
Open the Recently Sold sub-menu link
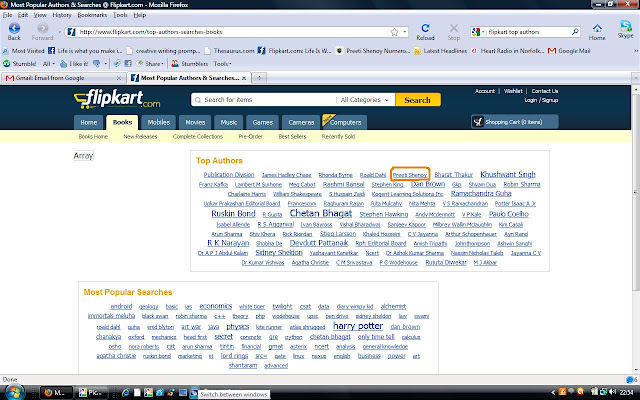pyautogui.click(x=338, y=137)
